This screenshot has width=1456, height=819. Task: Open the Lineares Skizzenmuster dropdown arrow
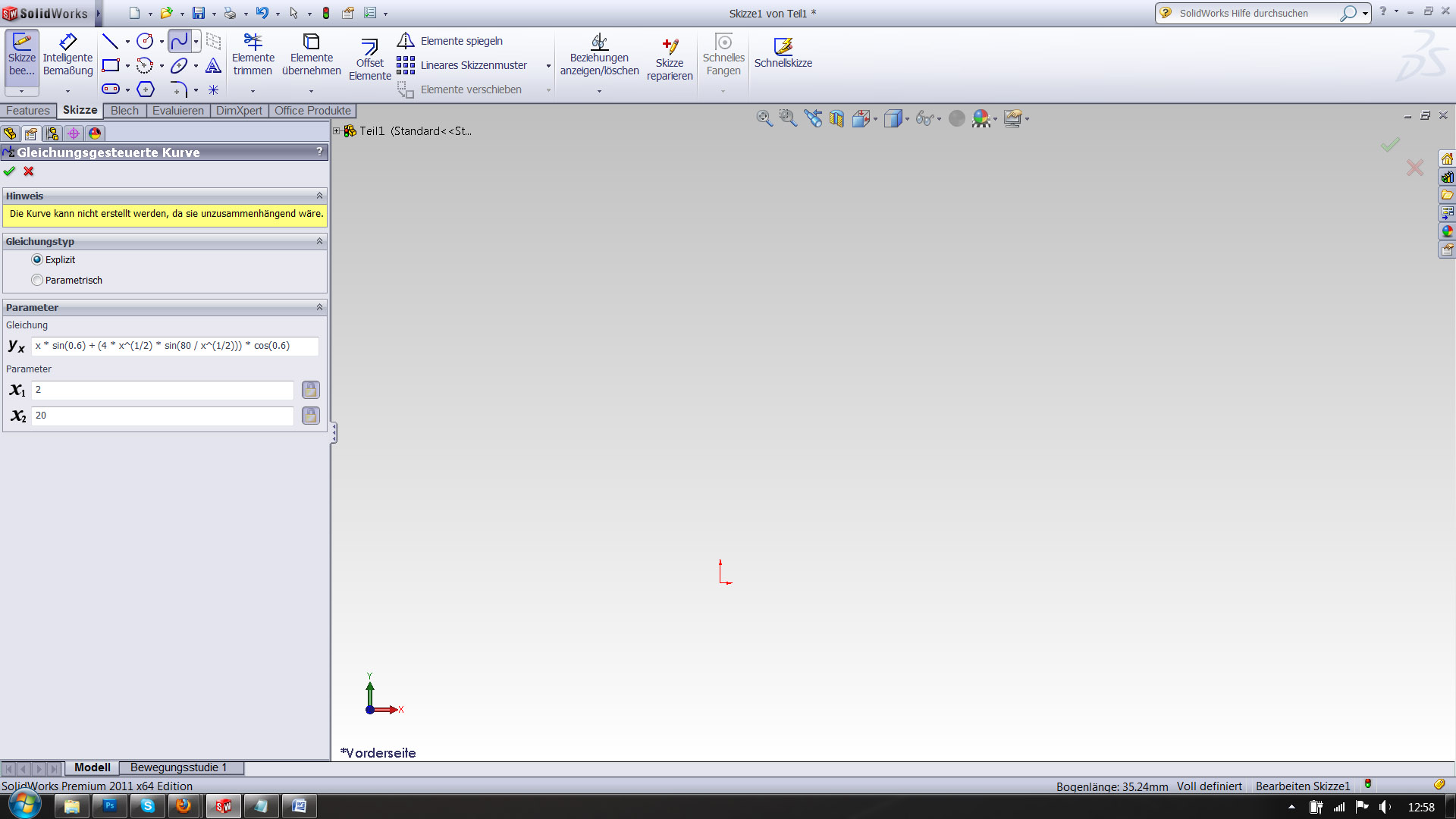click(548, 66)
